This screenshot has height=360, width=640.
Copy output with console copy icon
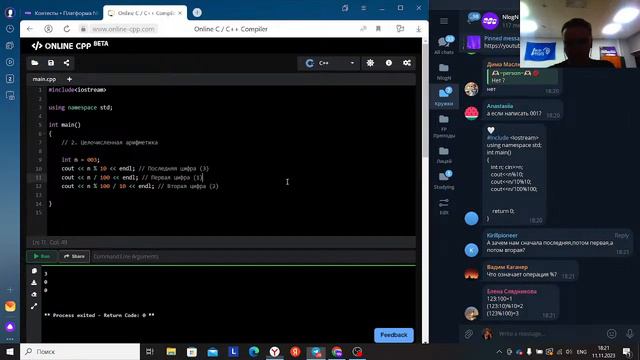pyautogui.click(x=34, y=271)
